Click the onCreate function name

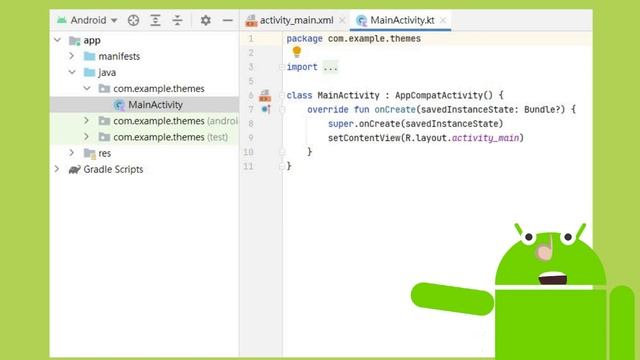click(x=395, y=109)
